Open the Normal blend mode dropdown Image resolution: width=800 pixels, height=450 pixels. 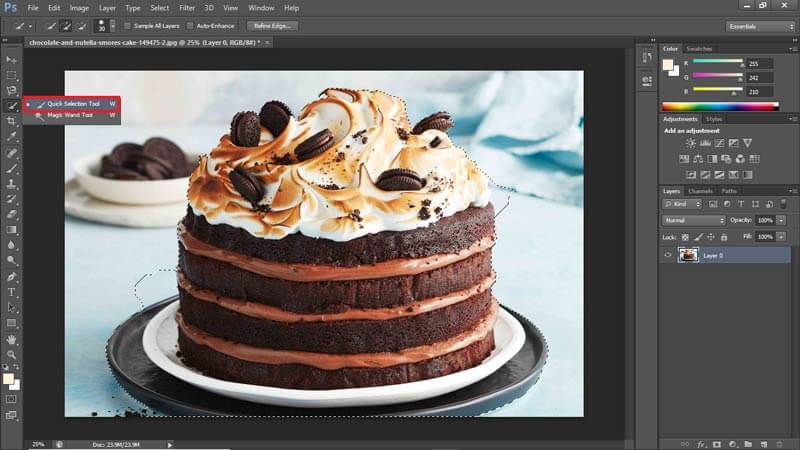tap(695, 220)
